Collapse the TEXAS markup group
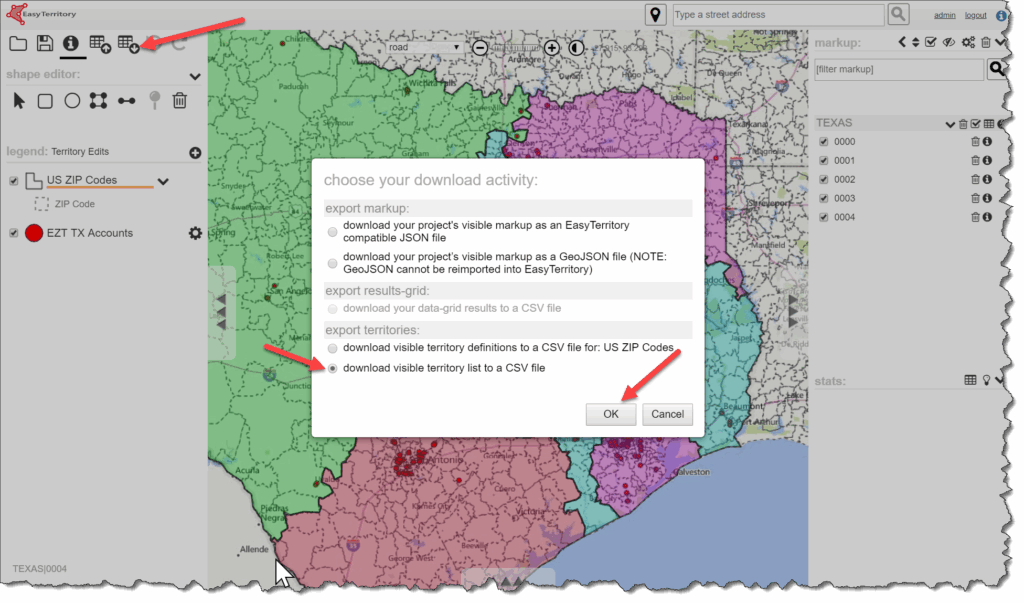Screen dimensions: 1024x603 pyautogui.click(x=950, y=124)
